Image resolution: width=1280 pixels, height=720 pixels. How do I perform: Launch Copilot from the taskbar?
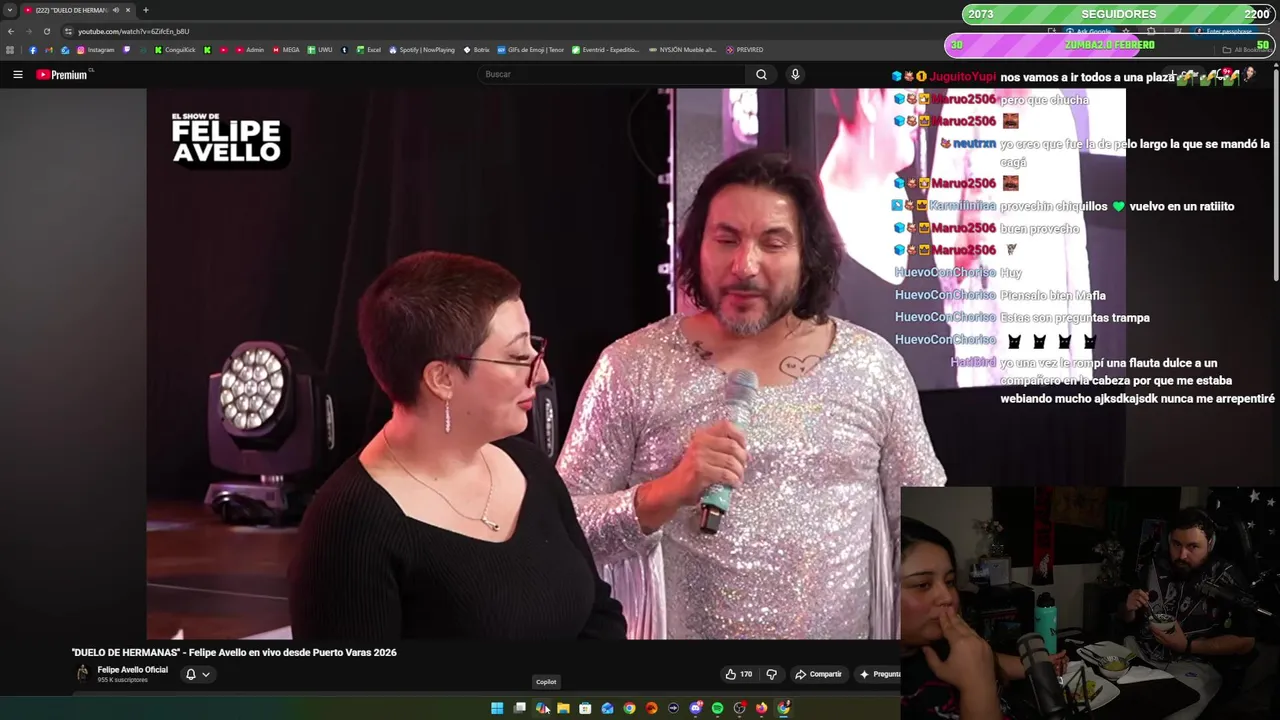(x=541, y=708)
